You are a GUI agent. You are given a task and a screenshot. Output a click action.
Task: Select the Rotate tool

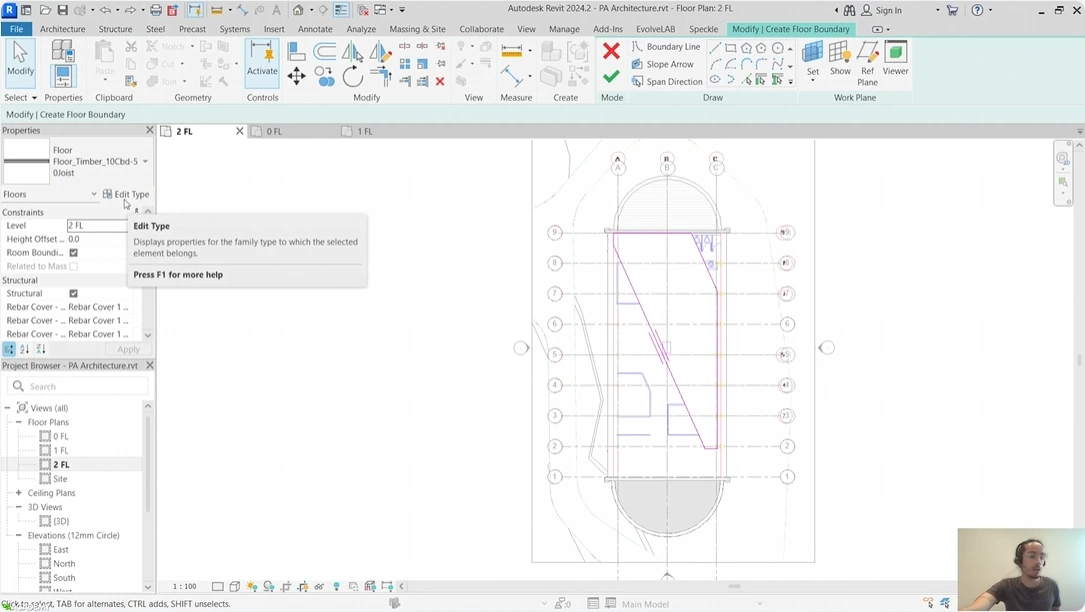tap(353, 76)
